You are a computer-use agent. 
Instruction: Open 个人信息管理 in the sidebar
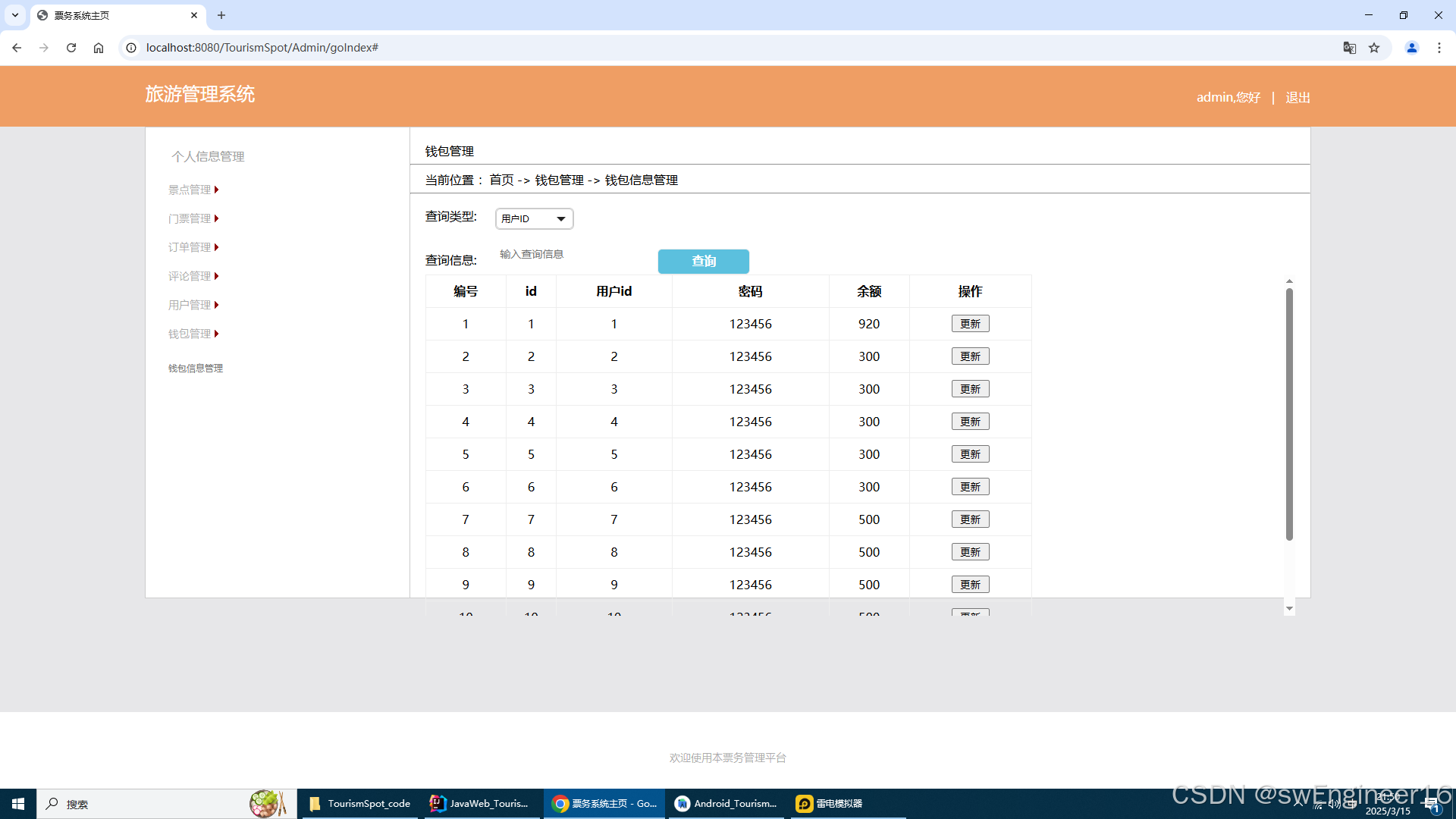(x=208, y=157)
